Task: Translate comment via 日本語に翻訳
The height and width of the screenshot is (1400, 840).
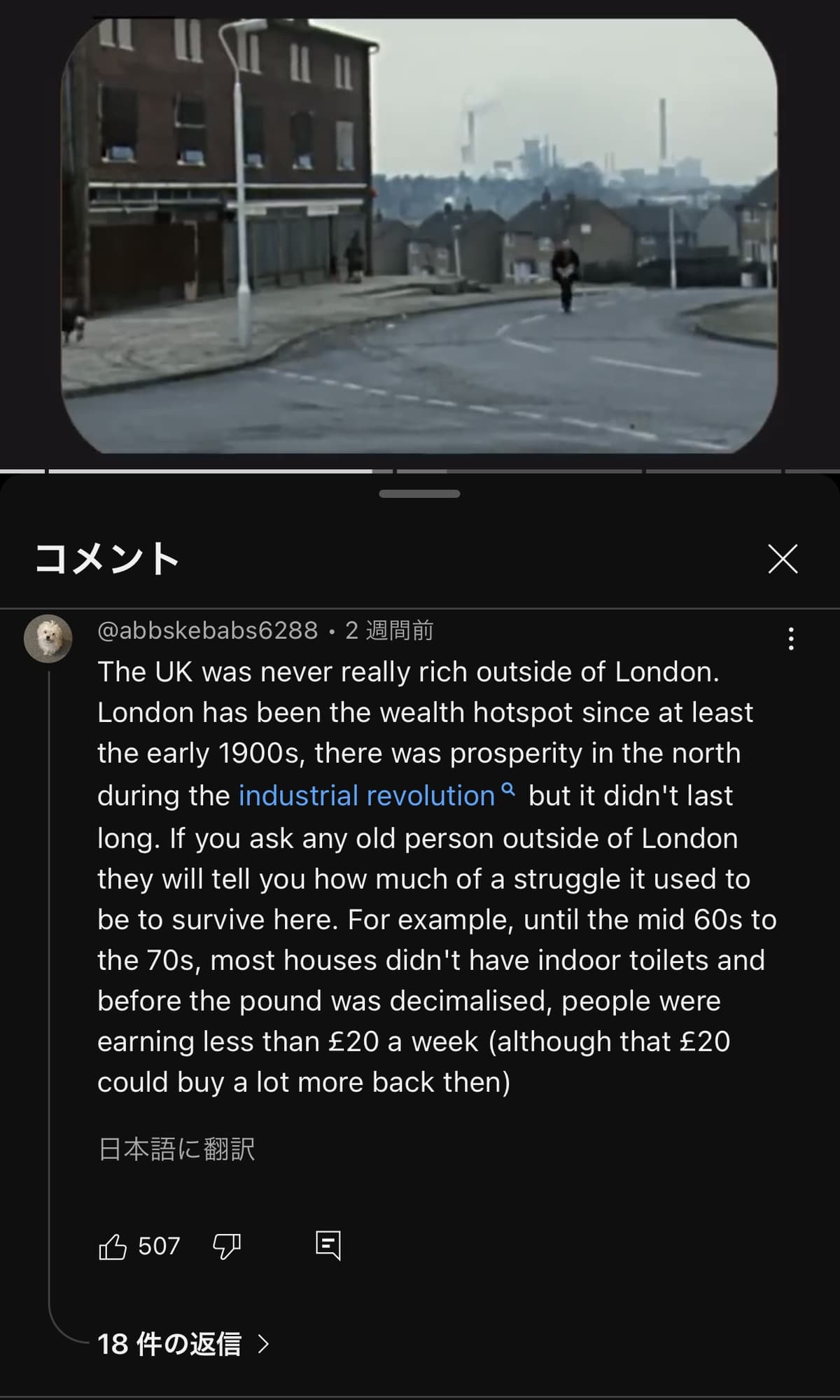Action: (176, 1149)
